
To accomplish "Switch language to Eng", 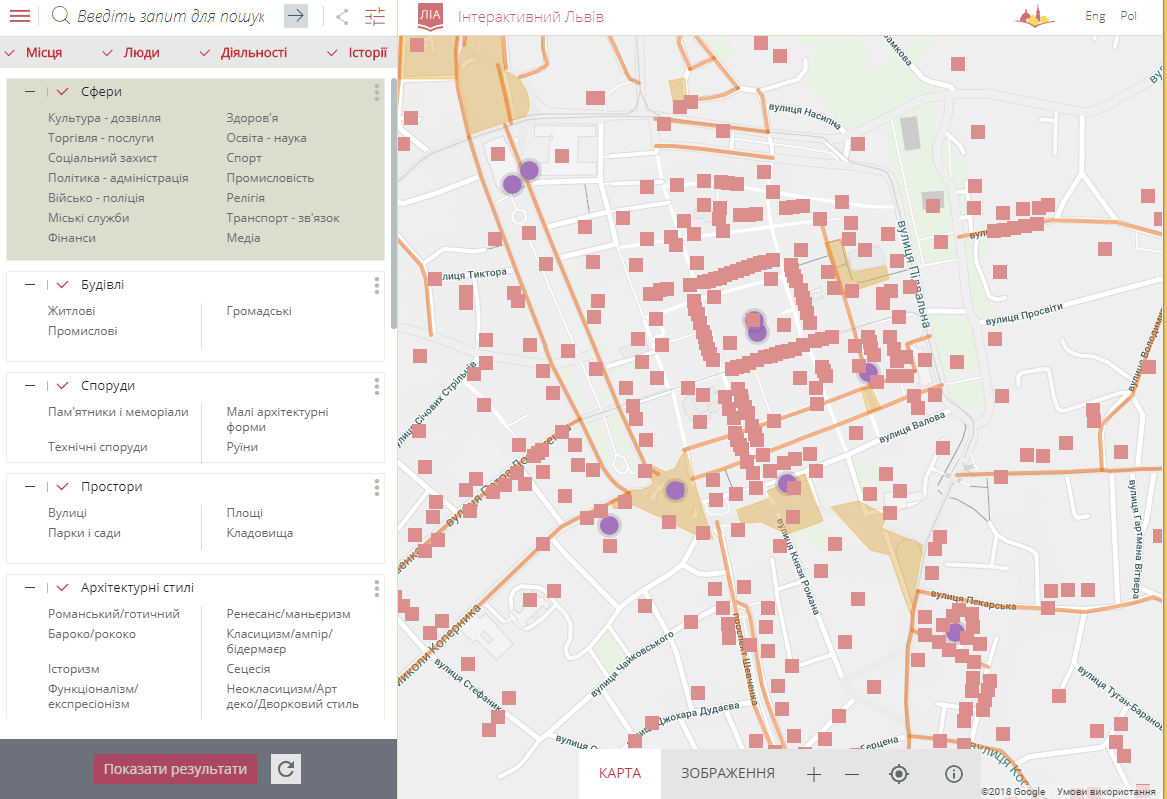I will point(1095,16).
